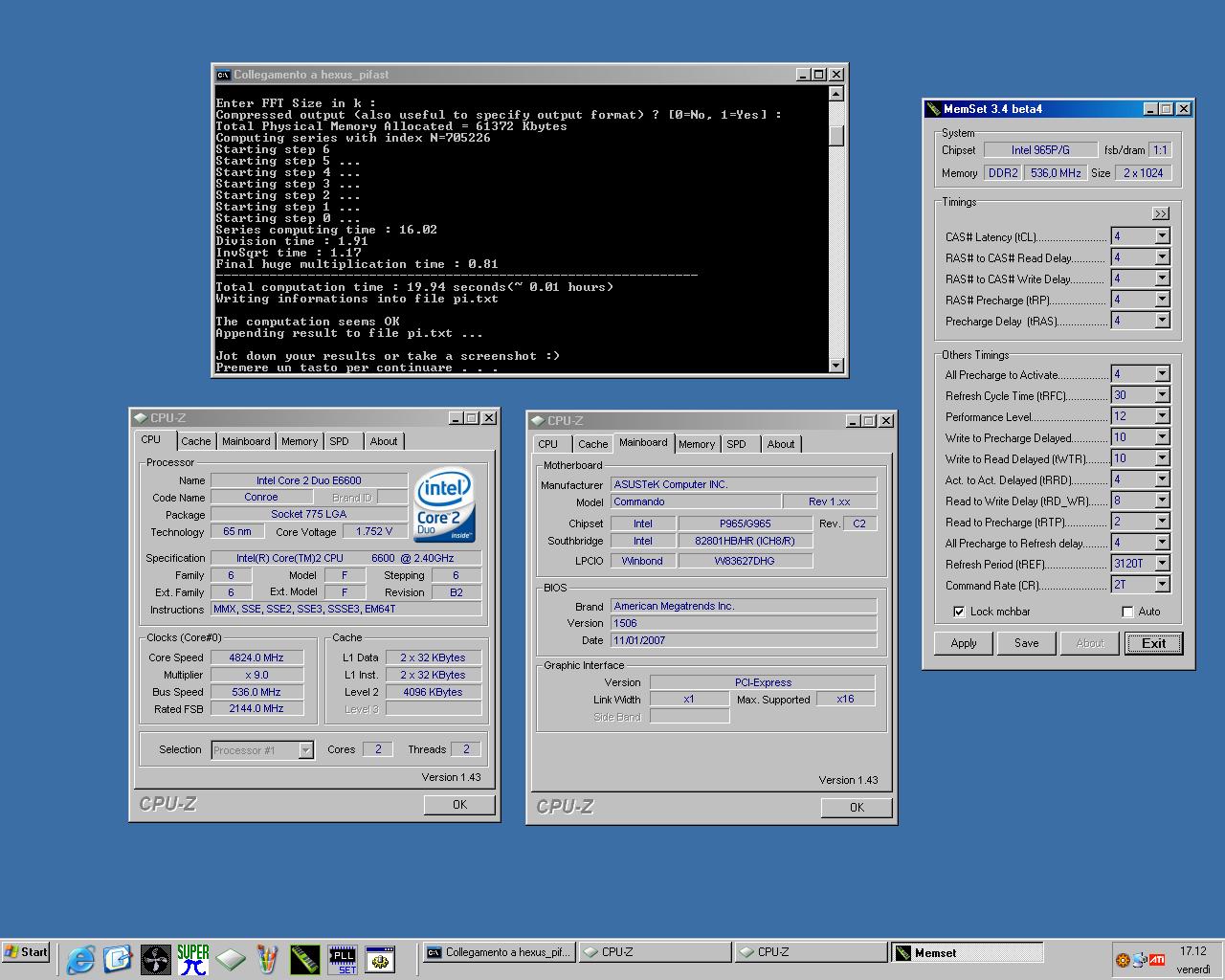Click the orange gear tray icon
This screenshot has height=980, width=1225.
[x=1124, y=959]
